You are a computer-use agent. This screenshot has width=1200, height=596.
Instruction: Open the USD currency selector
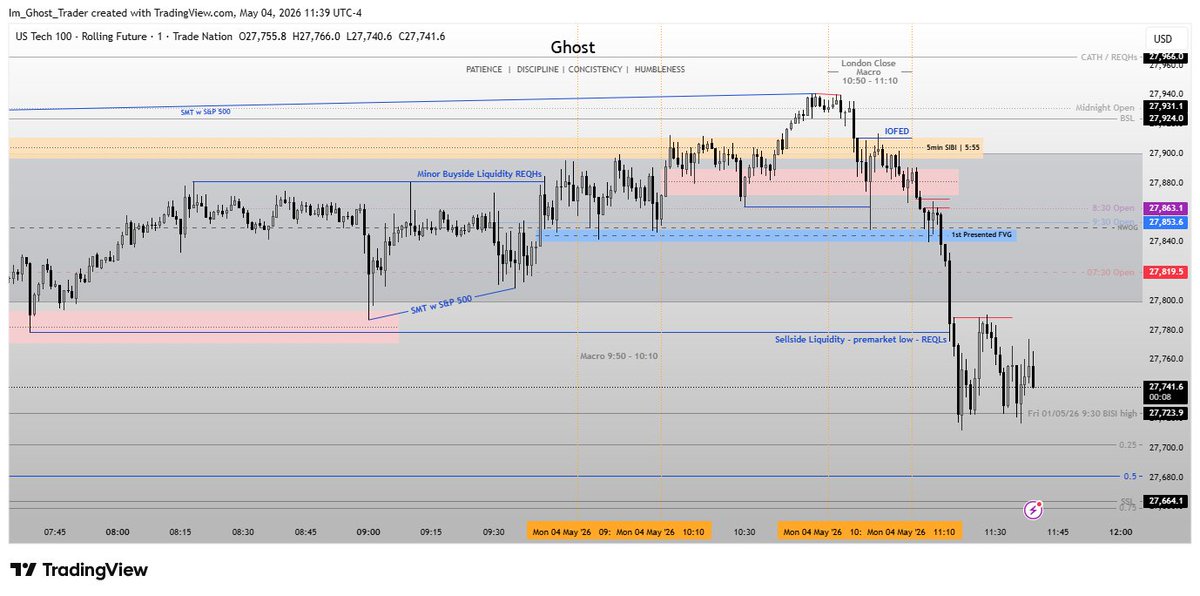1163,38
